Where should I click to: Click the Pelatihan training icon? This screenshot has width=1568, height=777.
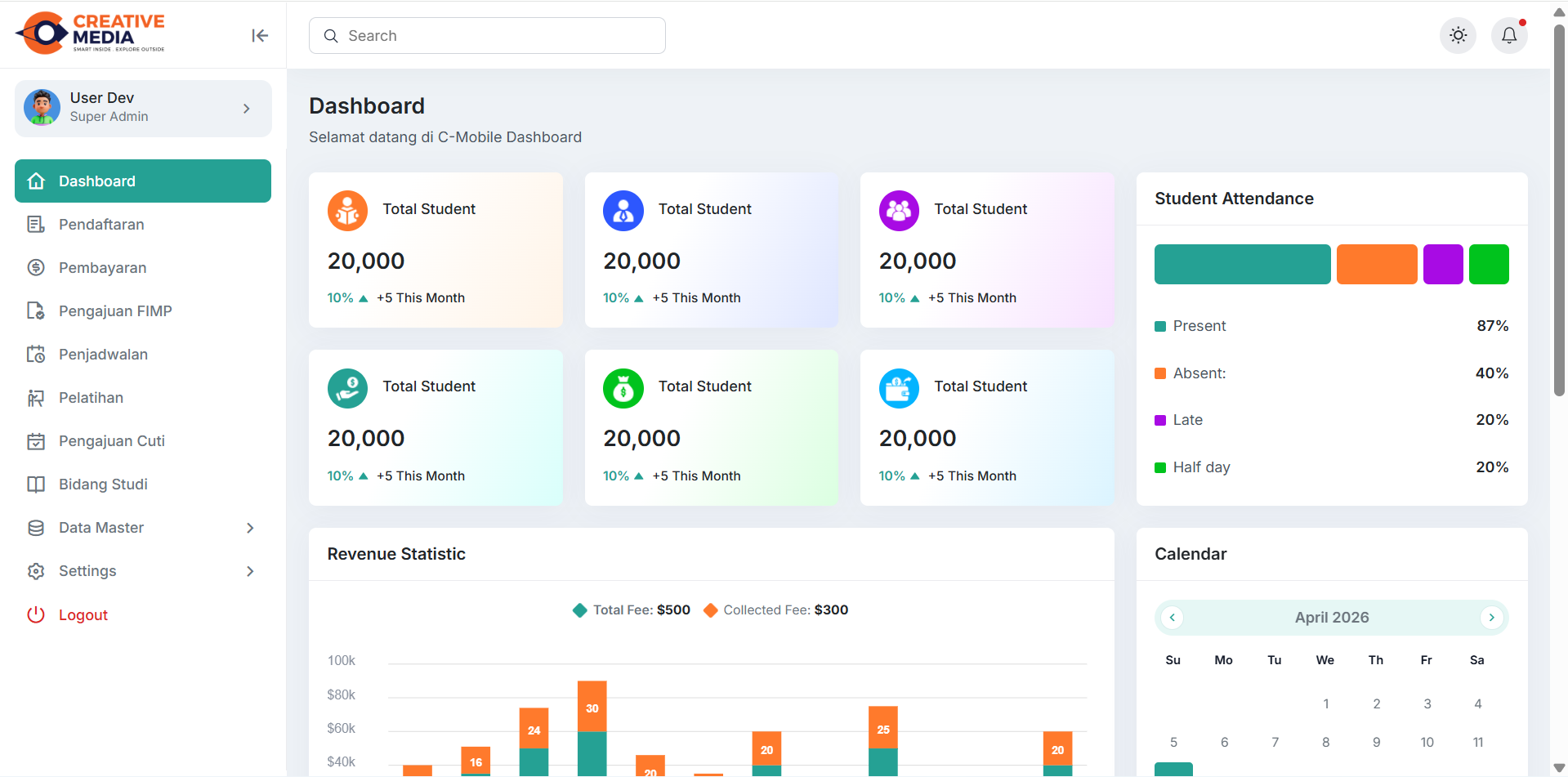click(x=36, y=397)
